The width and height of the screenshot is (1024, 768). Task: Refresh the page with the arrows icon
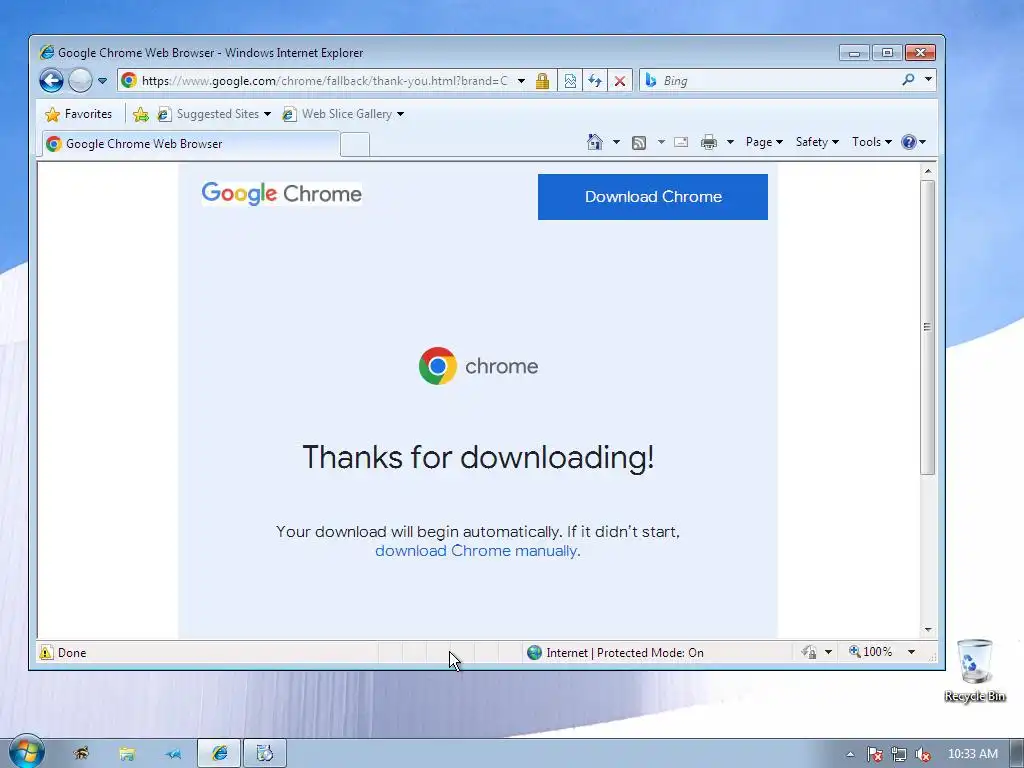point(595,81)
